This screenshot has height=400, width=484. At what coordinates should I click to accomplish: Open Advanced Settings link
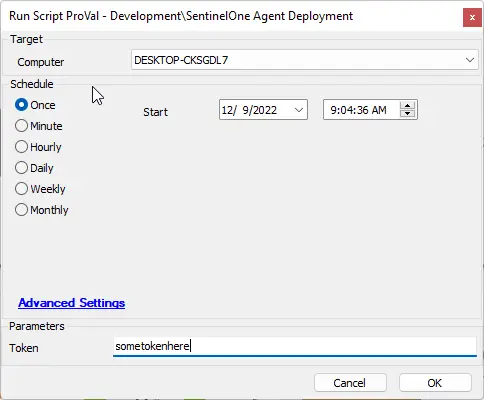click(72, 303)
